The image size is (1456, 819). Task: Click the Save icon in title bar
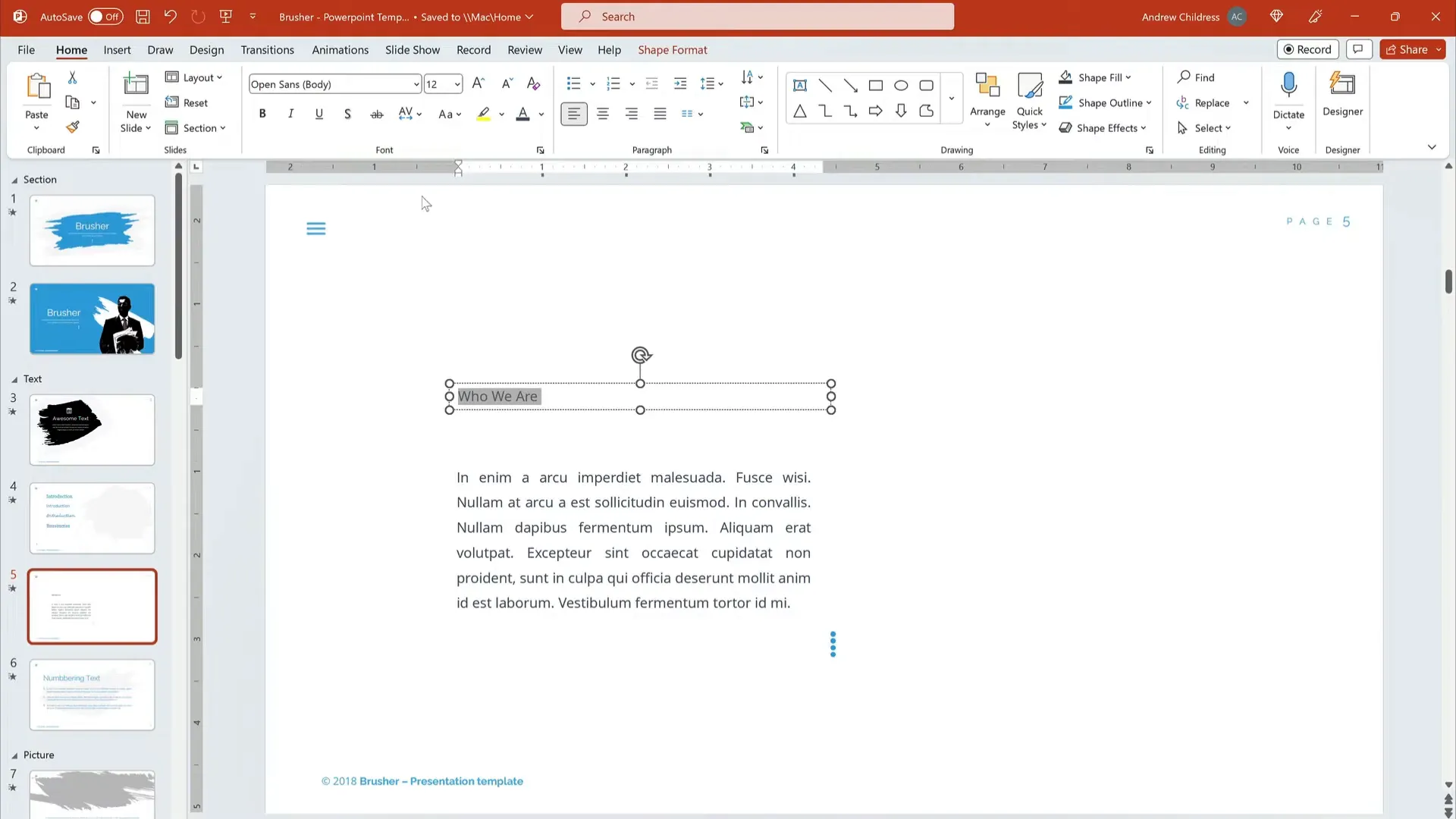point(142,17)
